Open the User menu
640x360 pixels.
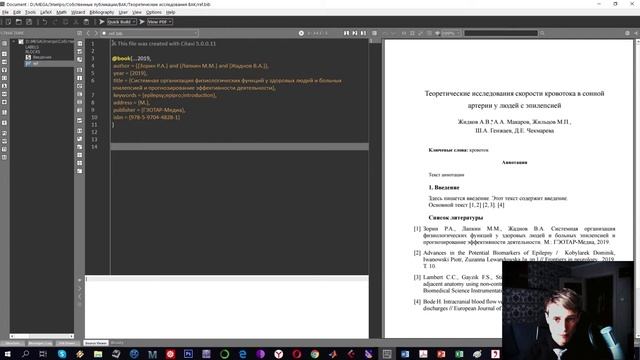[123, 12]
